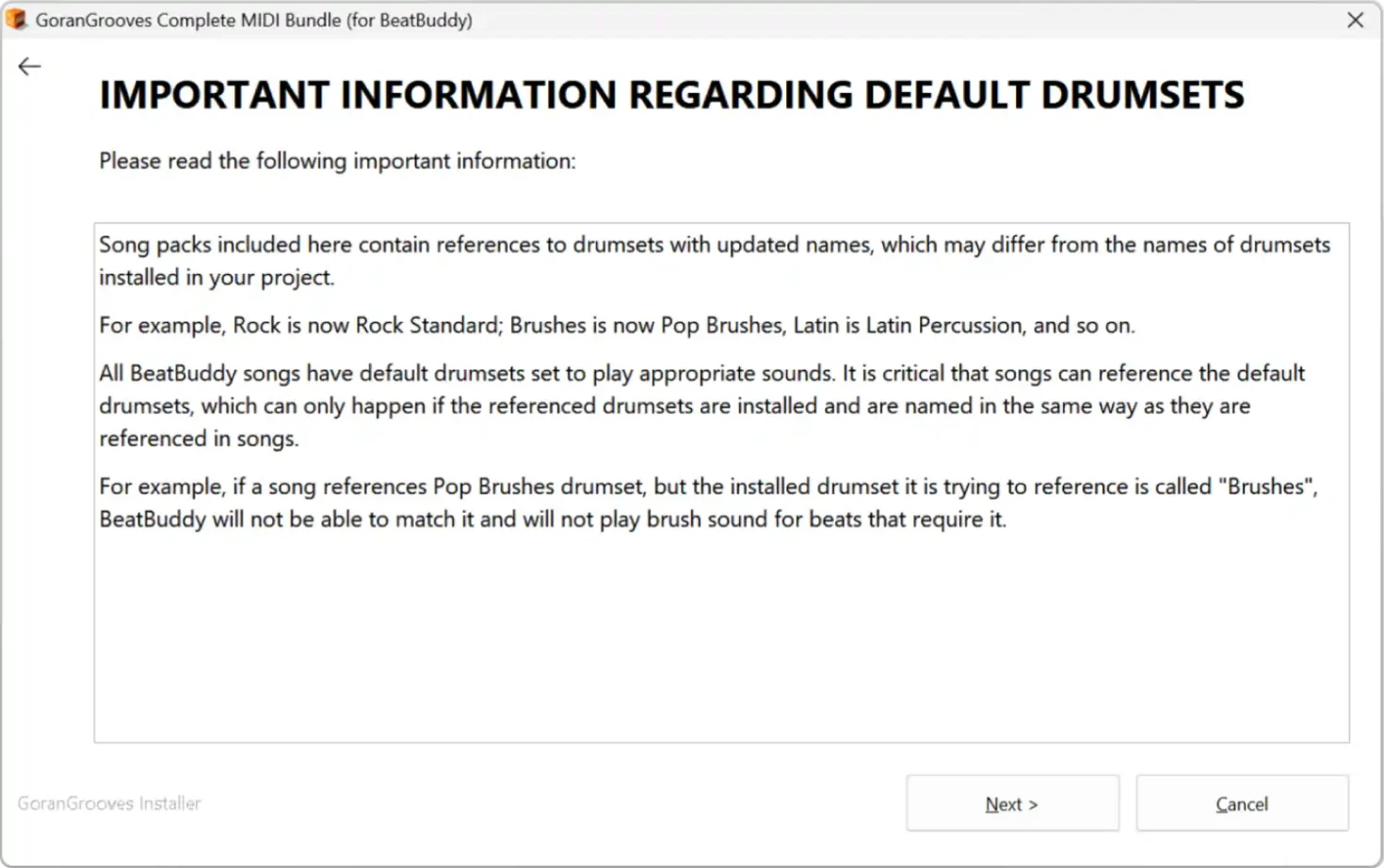Click the line starting 'For example, if a song references'
1384x868 pixels.
pos(708,487)
